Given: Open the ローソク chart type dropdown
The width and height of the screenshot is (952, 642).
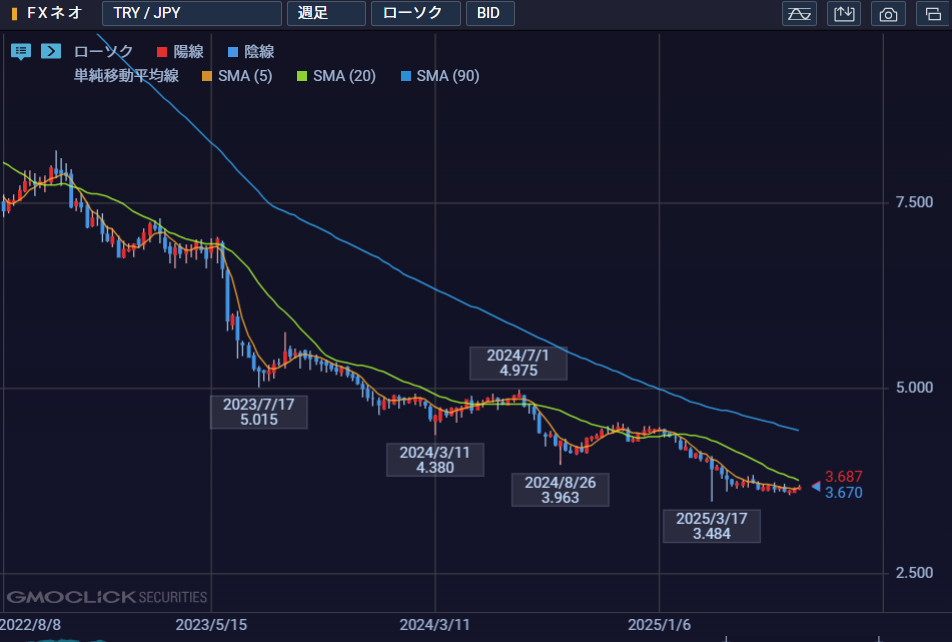Looking at the screenshot, I should pyautogui.click(x=416, y=13).
